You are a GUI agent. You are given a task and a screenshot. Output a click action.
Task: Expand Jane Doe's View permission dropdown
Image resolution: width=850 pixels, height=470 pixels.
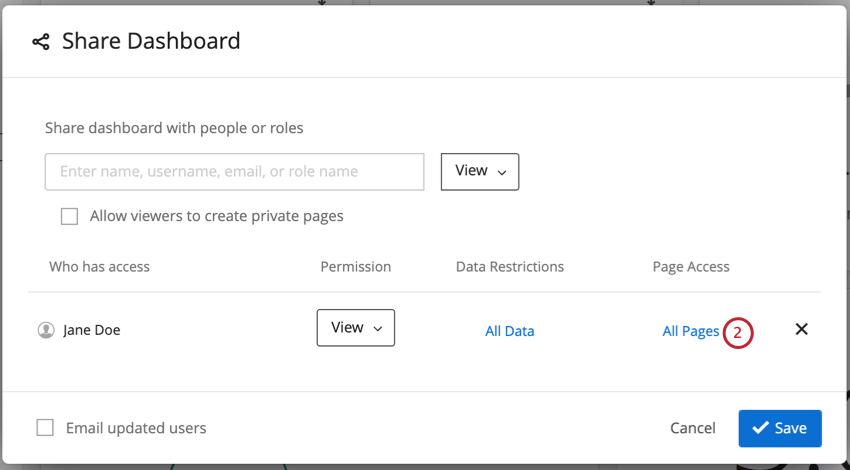356,328
